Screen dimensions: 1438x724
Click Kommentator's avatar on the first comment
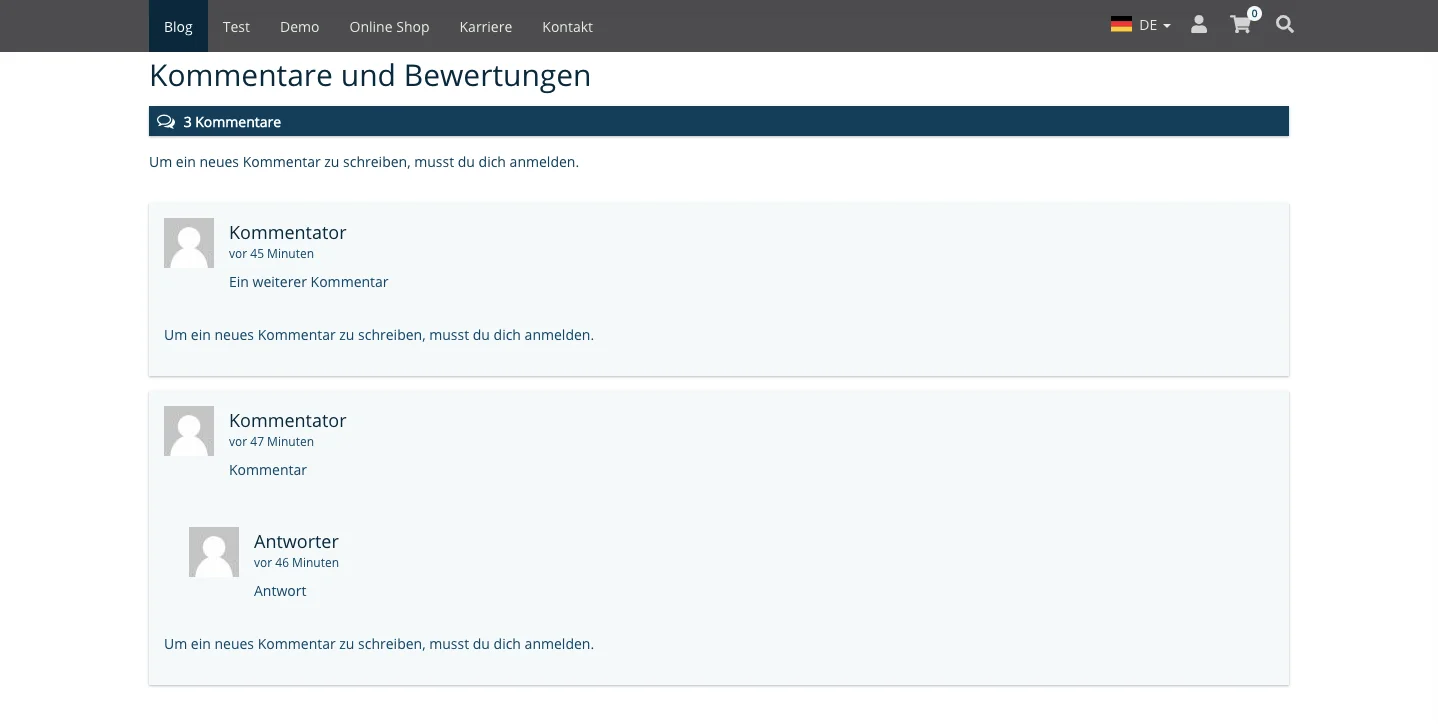coord(189,242)
